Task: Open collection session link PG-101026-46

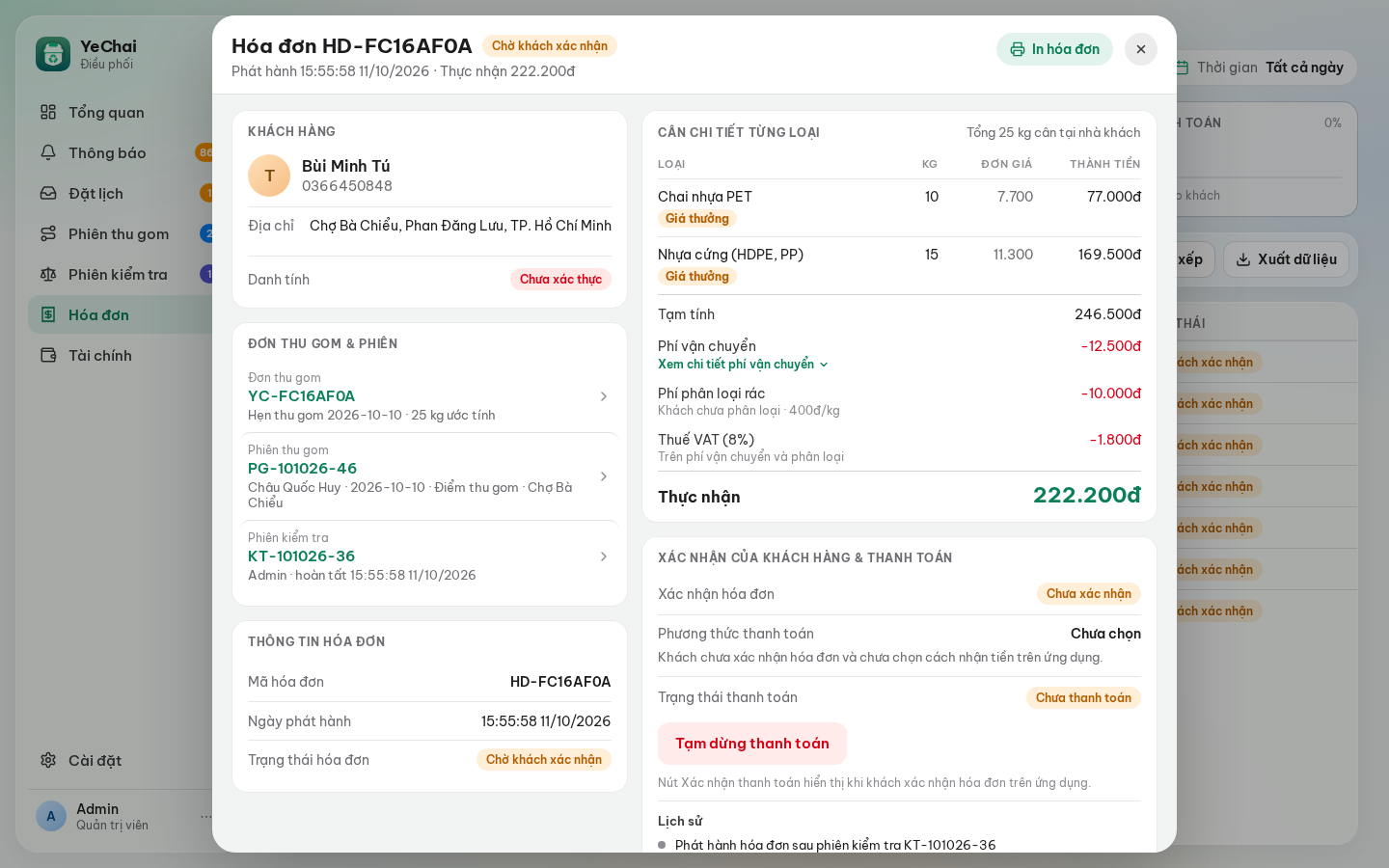Action: coord(302,469)
